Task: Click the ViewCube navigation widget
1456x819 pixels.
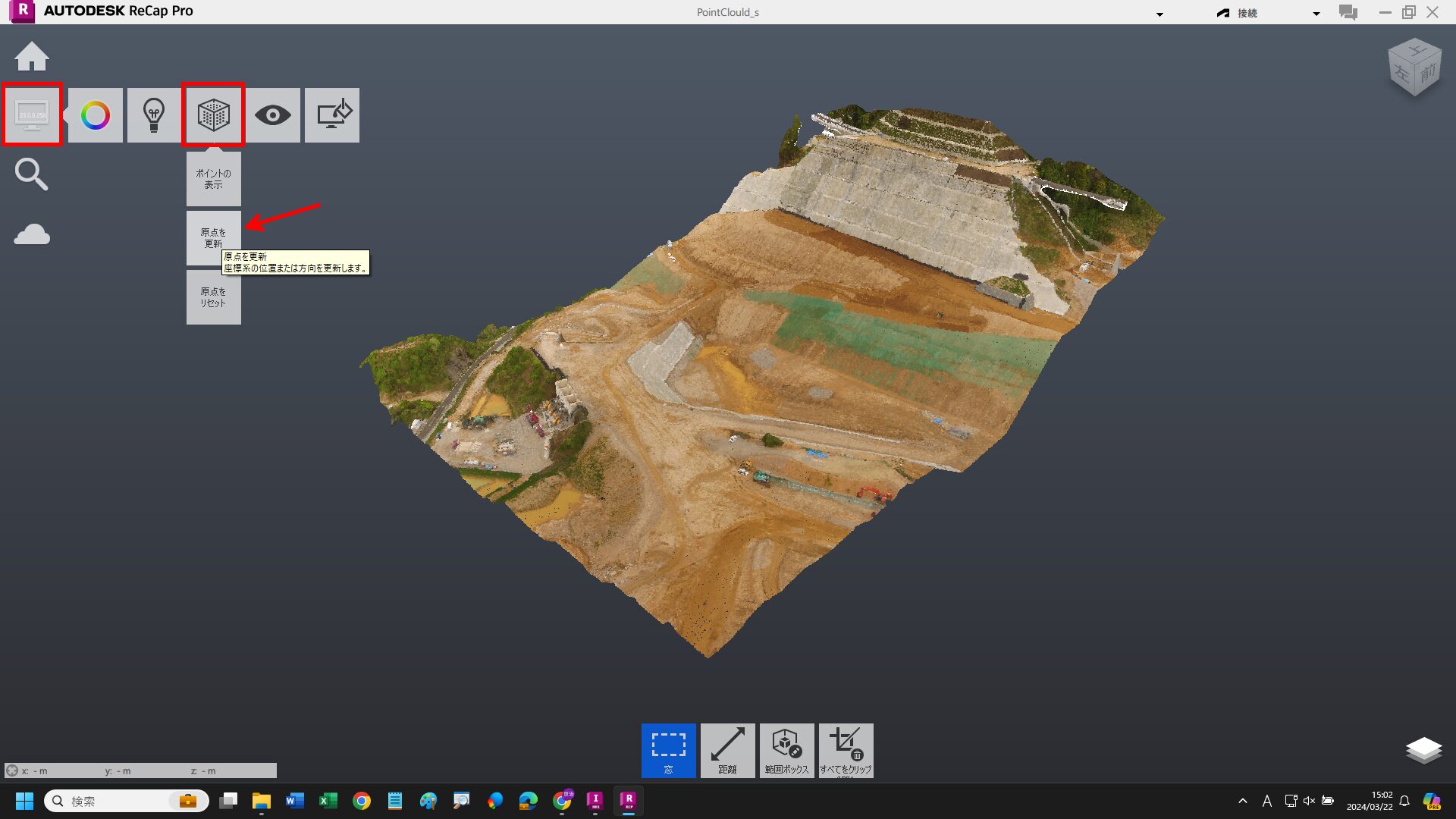Action: tap(1414, 67)
